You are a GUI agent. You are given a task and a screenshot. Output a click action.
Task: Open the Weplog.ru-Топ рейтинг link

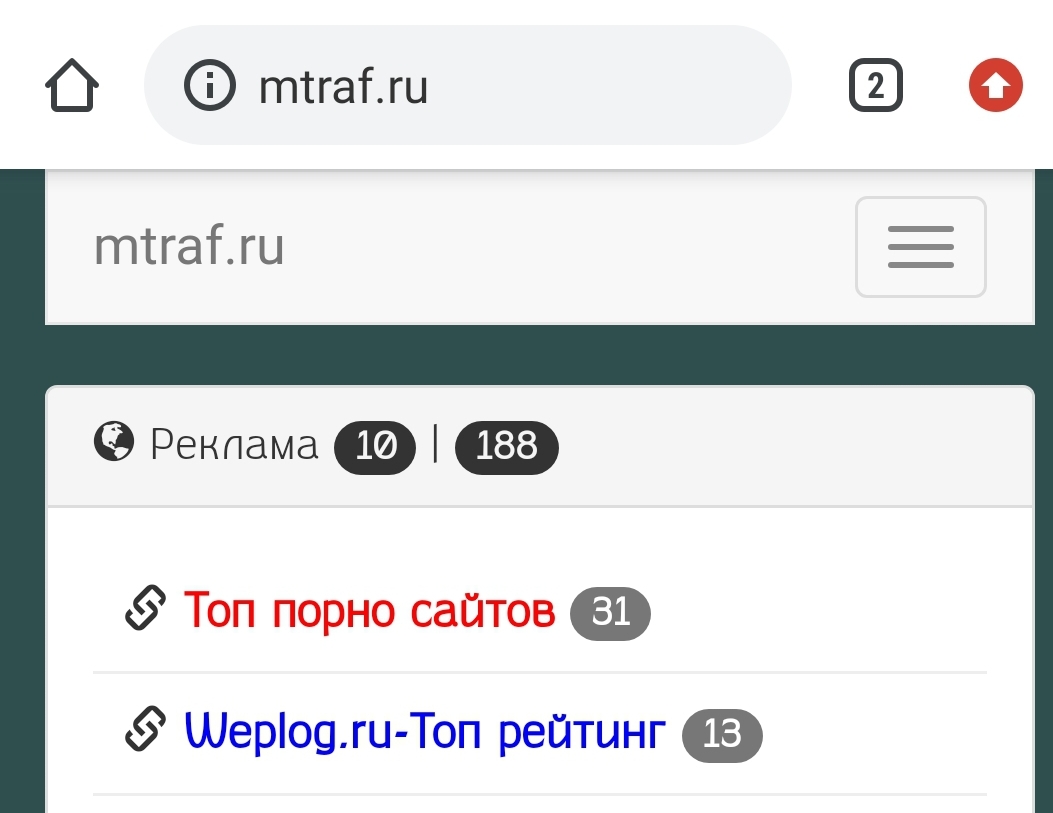point(425,731)
